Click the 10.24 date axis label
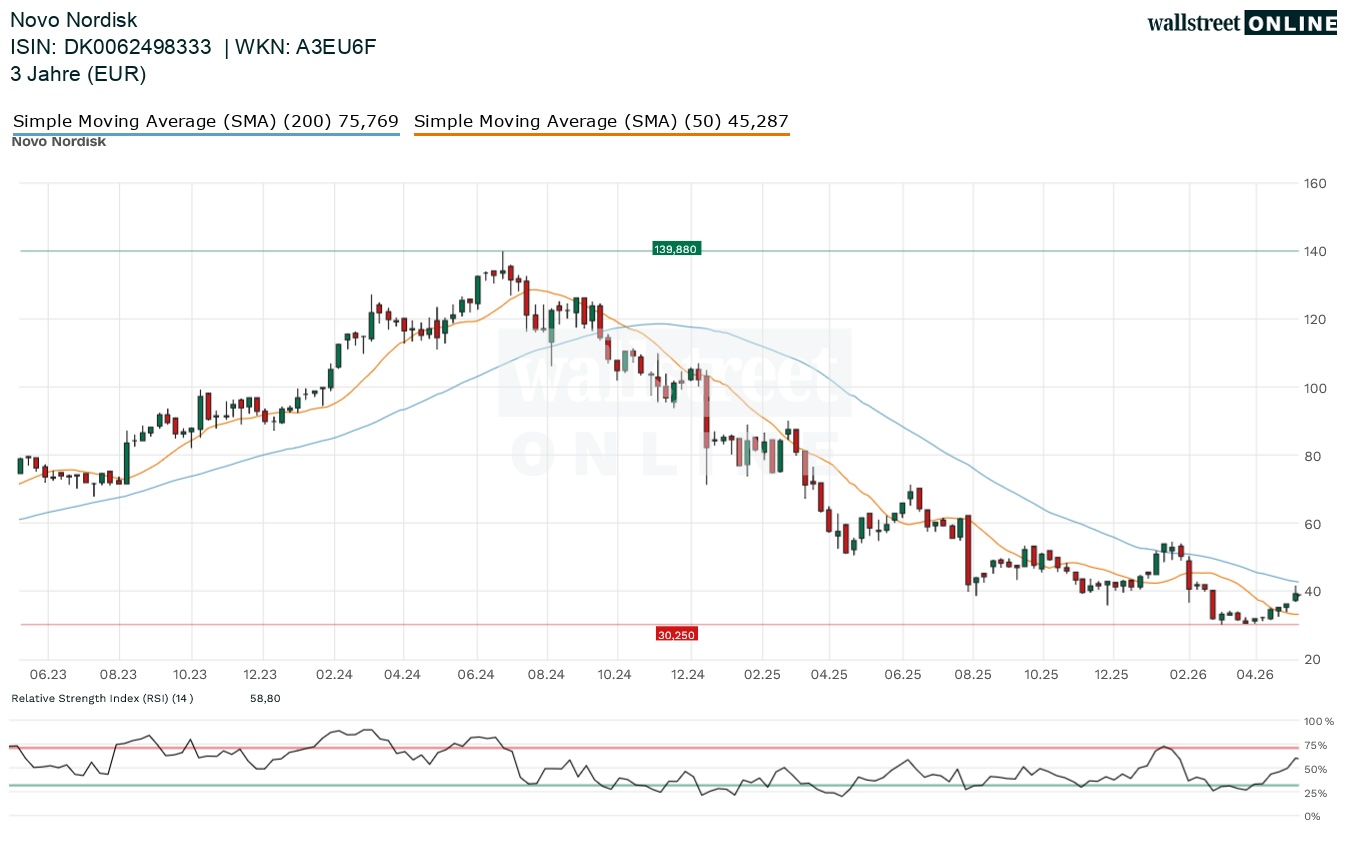Image resolution: width=1349 pixels, height=843 pixels. tap(616, 675)
